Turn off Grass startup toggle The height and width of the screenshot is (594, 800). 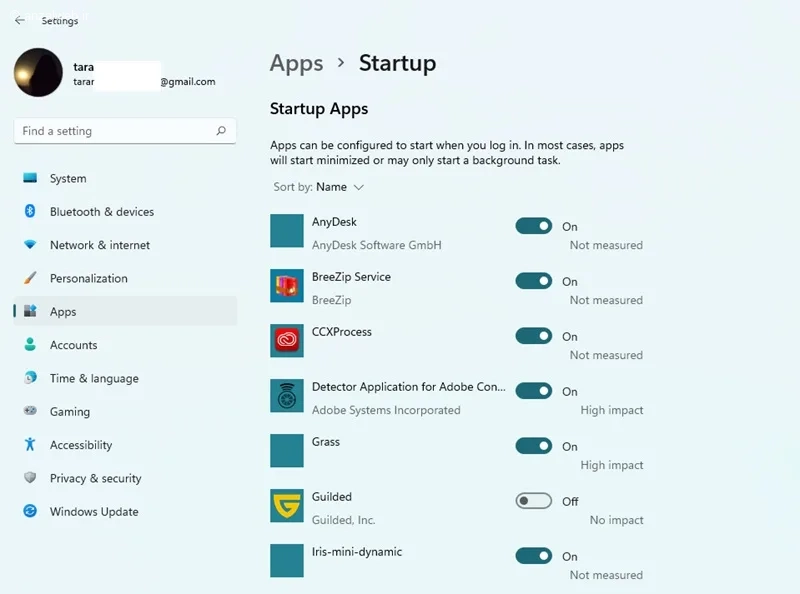tap(534, 446)
